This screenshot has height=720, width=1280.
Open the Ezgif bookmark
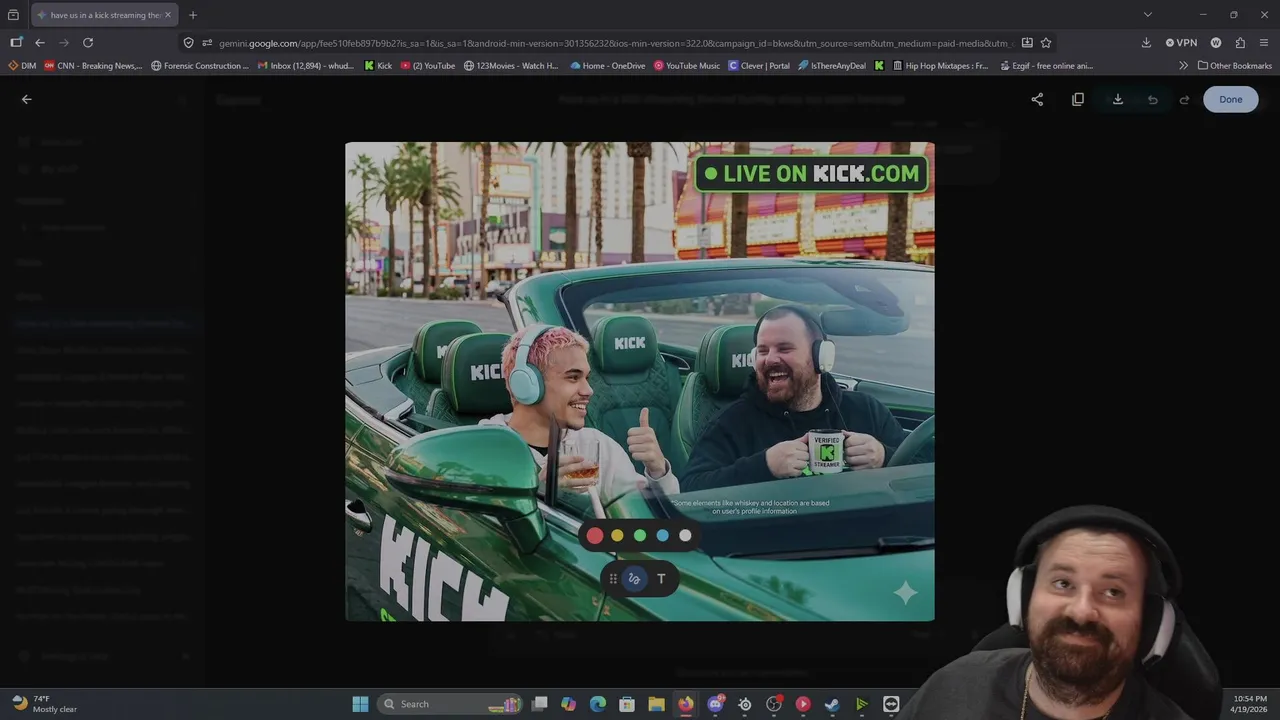click(x=1047, y=66)
